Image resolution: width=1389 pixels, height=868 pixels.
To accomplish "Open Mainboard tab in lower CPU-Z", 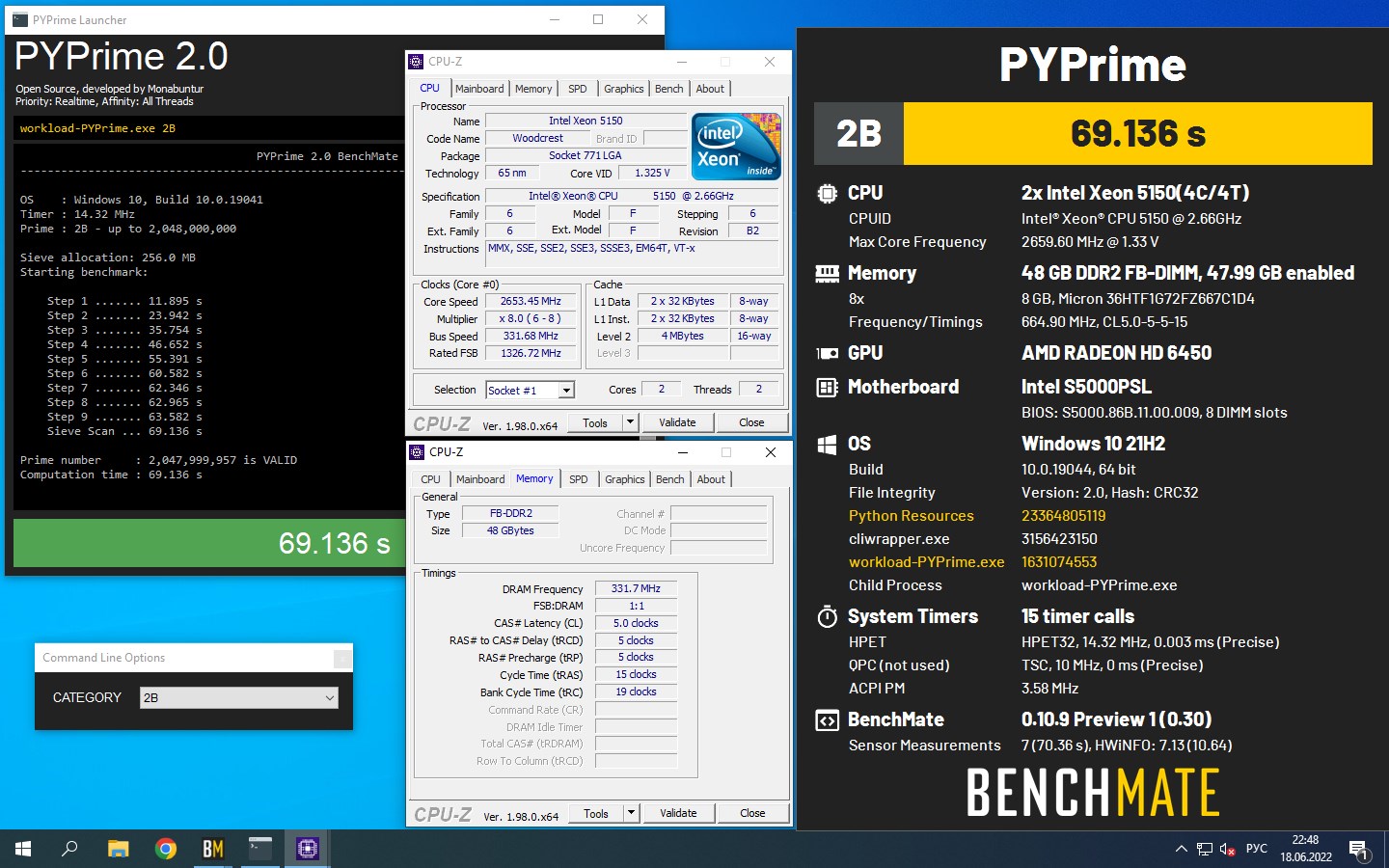I will tap(480, 479).
